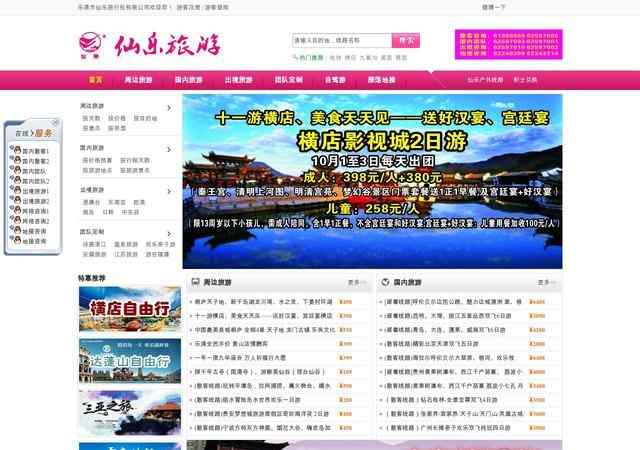Click the QQ icon beside 出境旅游2
640x450 pixels.
pyautogui.click(x=17, y=200)
